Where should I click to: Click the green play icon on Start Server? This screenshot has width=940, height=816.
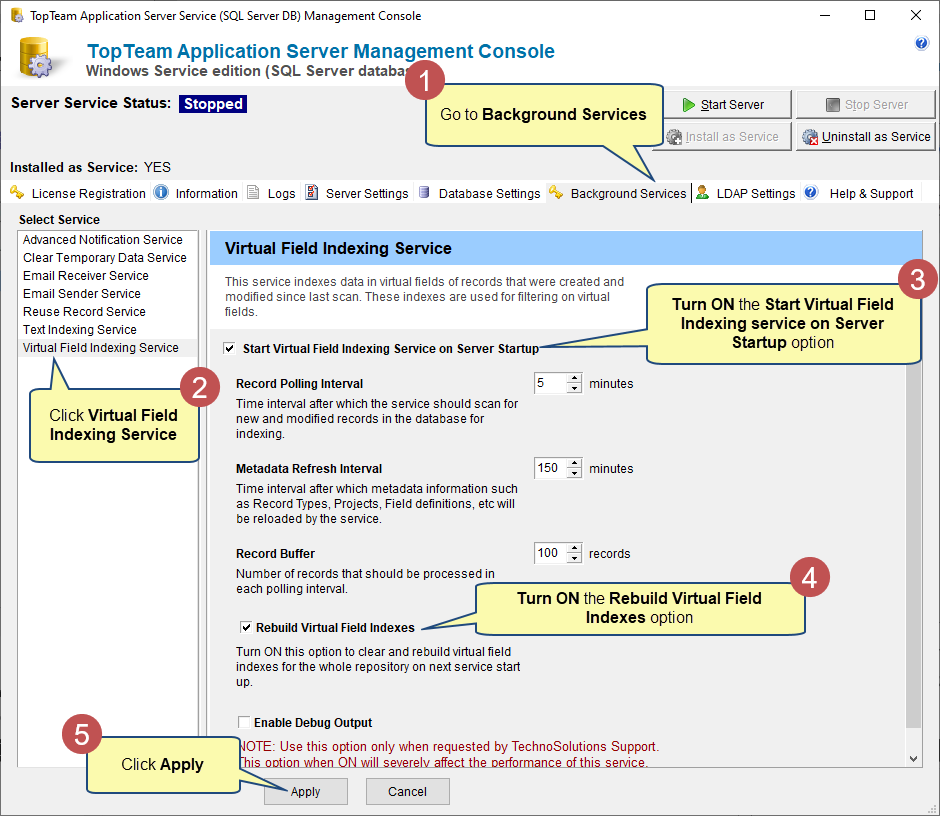coord(689,105)
